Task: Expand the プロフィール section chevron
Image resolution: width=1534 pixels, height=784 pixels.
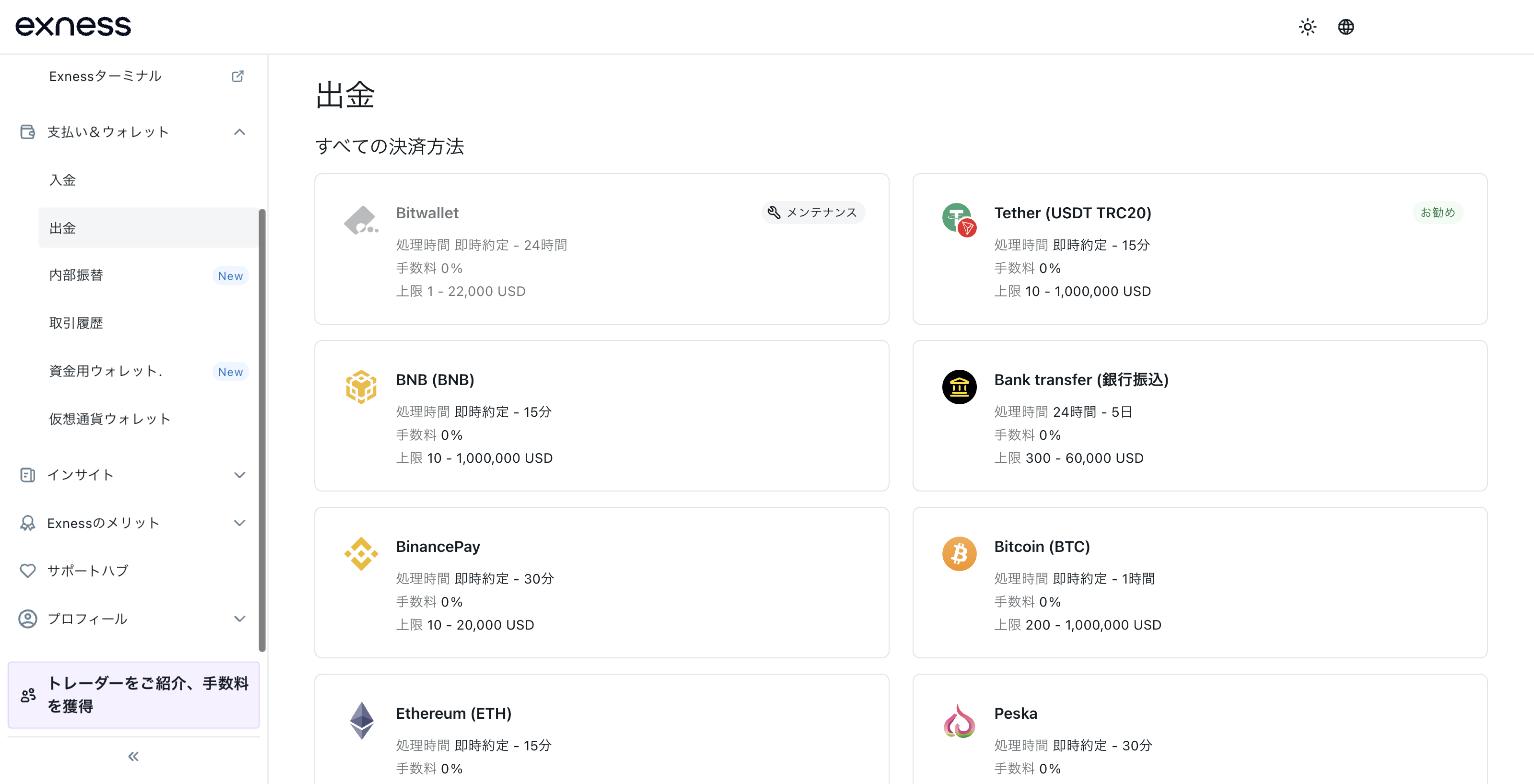Action: (239, 619)
